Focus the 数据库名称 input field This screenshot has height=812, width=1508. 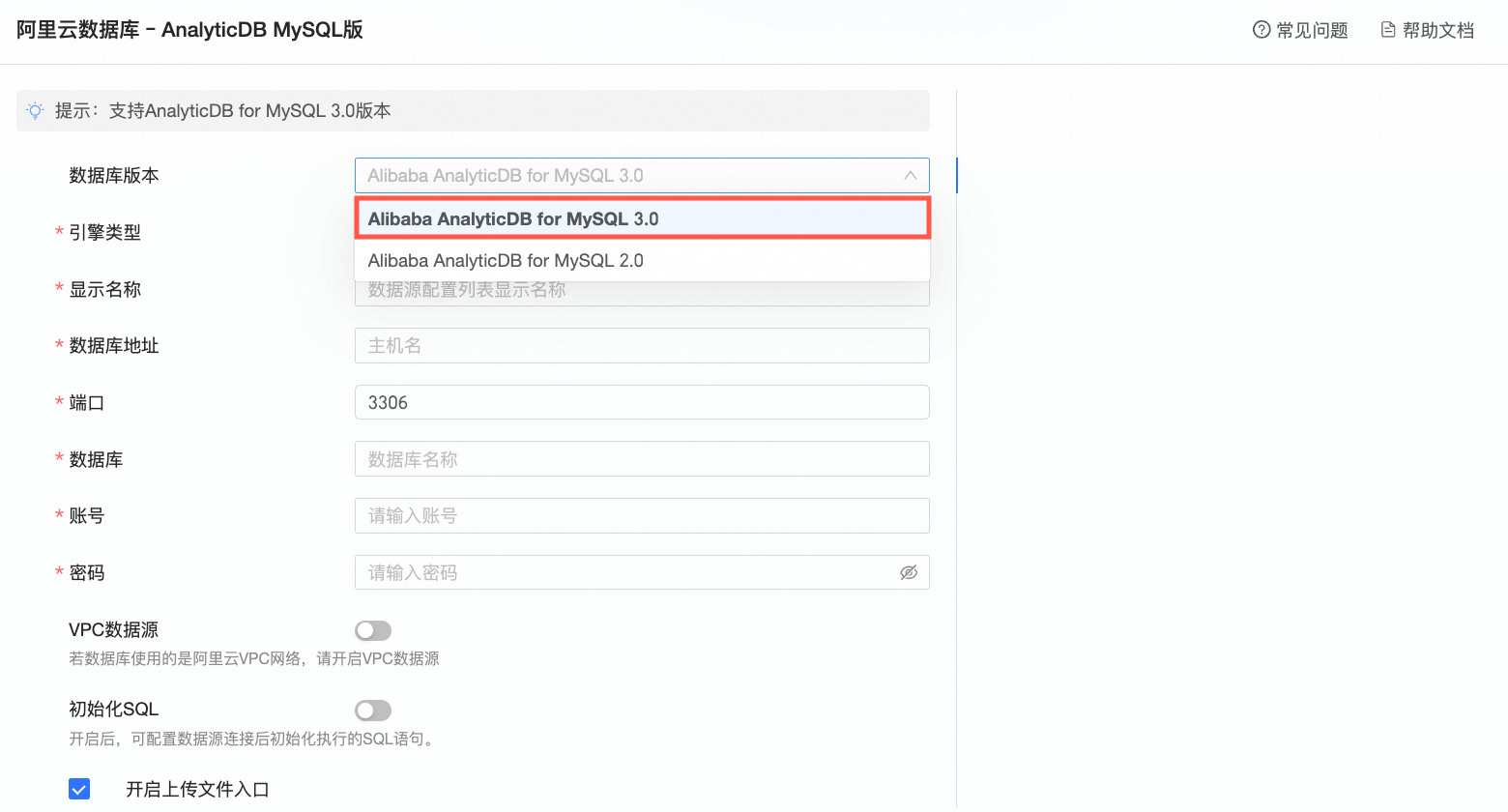pyautogui.click(x=642, y=459)
